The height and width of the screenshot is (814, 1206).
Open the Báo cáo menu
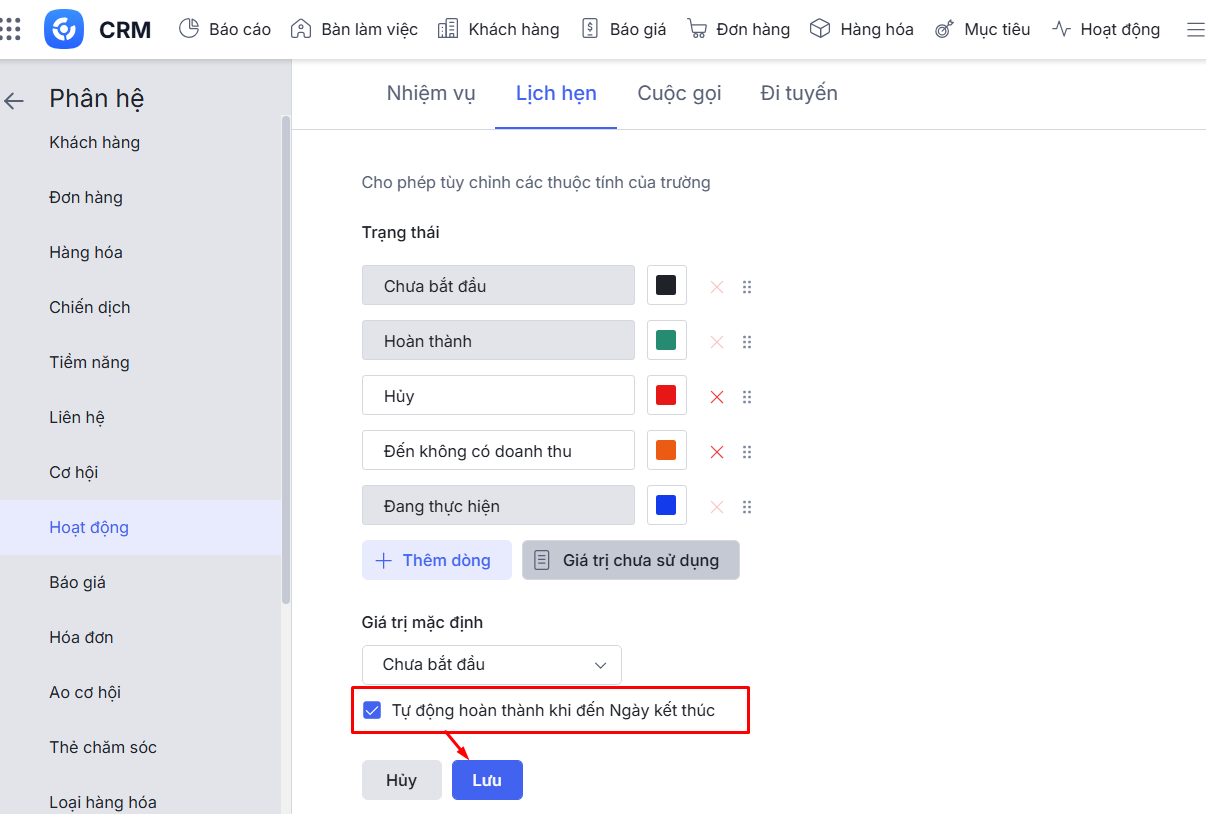pyautogui.click(x=225, y=29)
